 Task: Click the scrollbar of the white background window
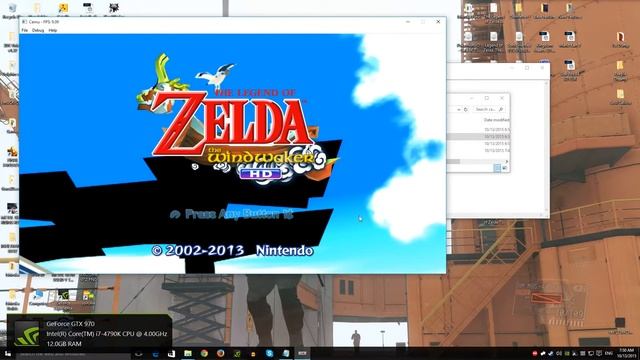[547, 148]
